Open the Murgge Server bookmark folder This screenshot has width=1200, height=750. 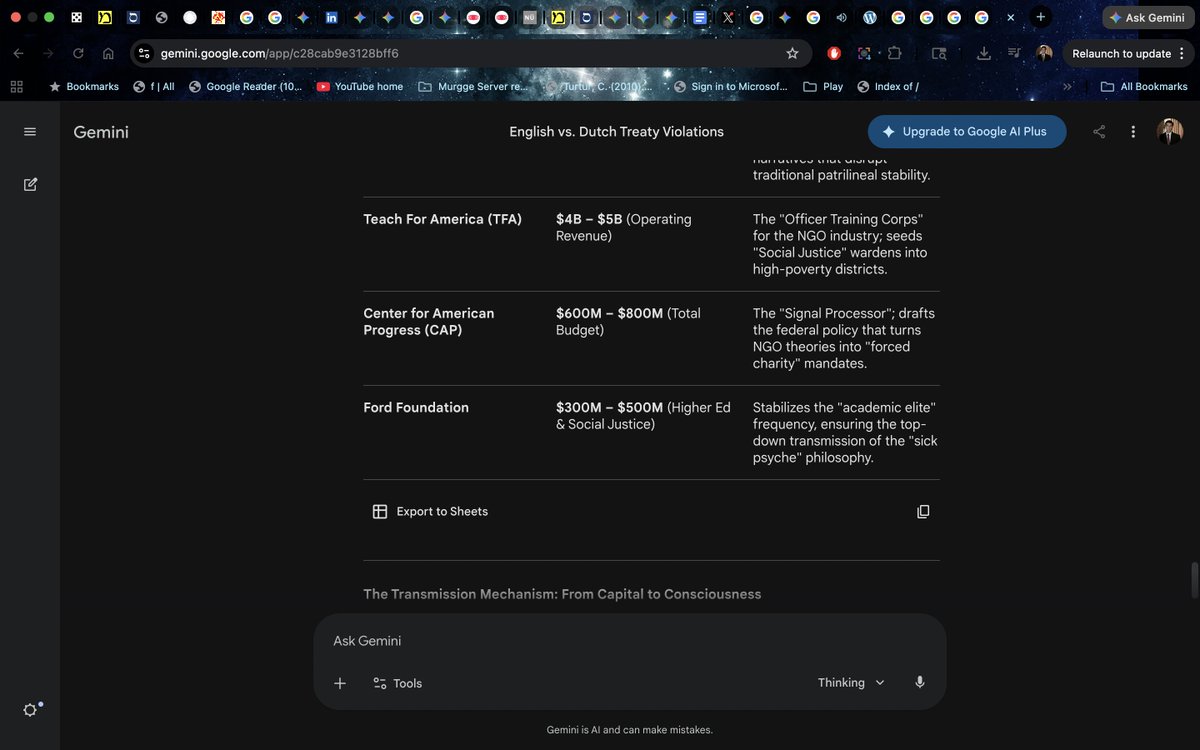[x=473, y=86]
